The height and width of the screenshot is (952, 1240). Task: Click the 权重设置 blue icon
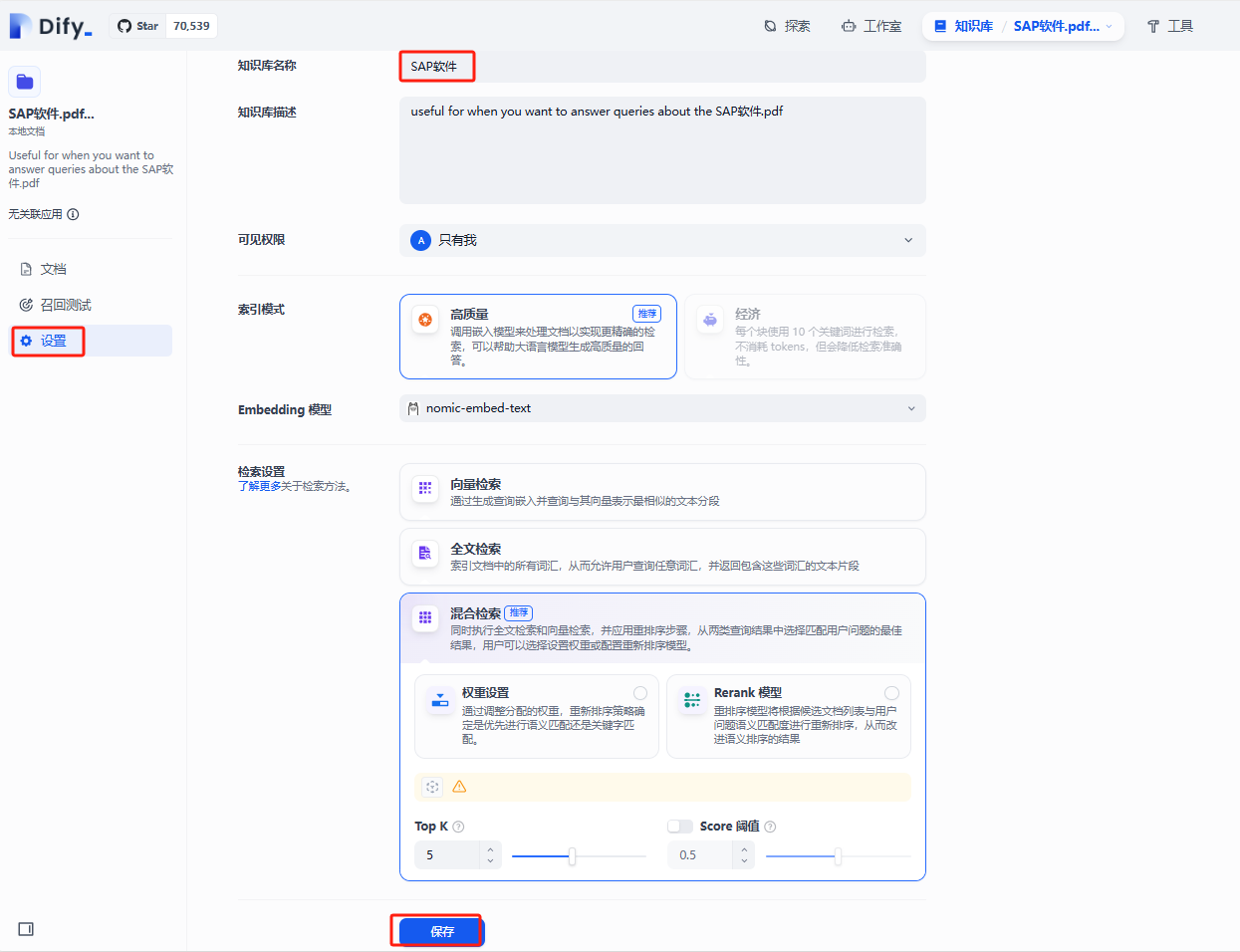pyautogui.click(x=439, y=701)
